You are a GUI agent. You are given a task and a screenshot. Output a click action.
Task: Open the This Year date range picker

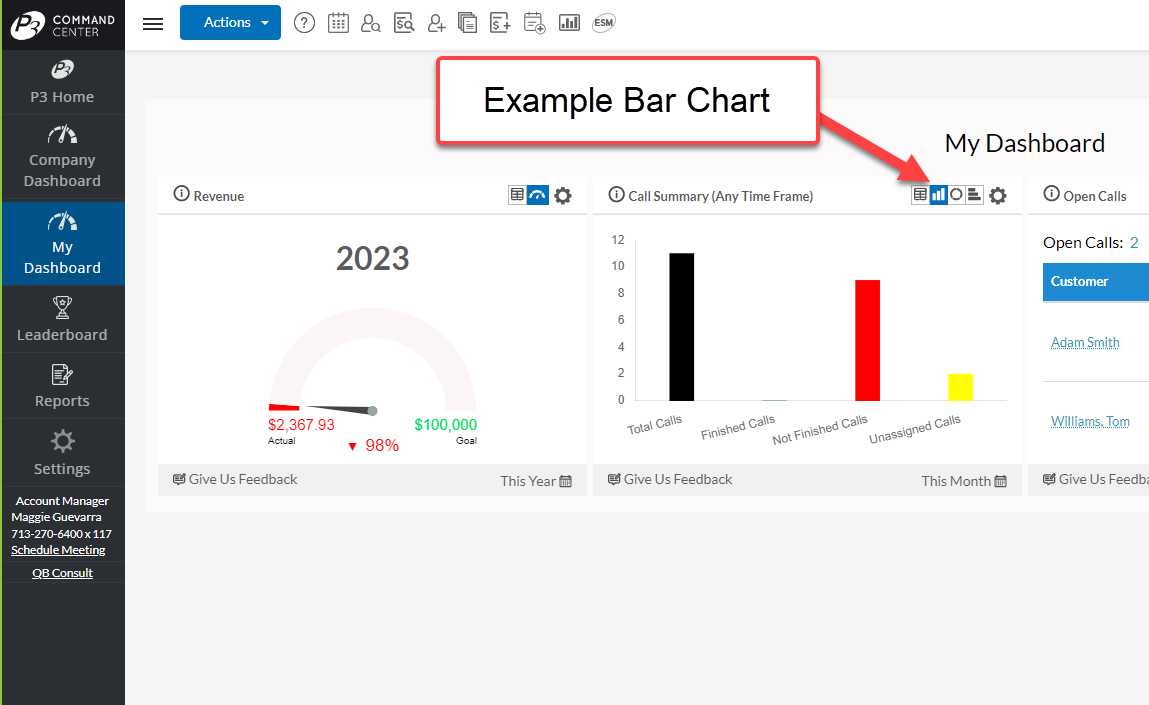[536, 481]
